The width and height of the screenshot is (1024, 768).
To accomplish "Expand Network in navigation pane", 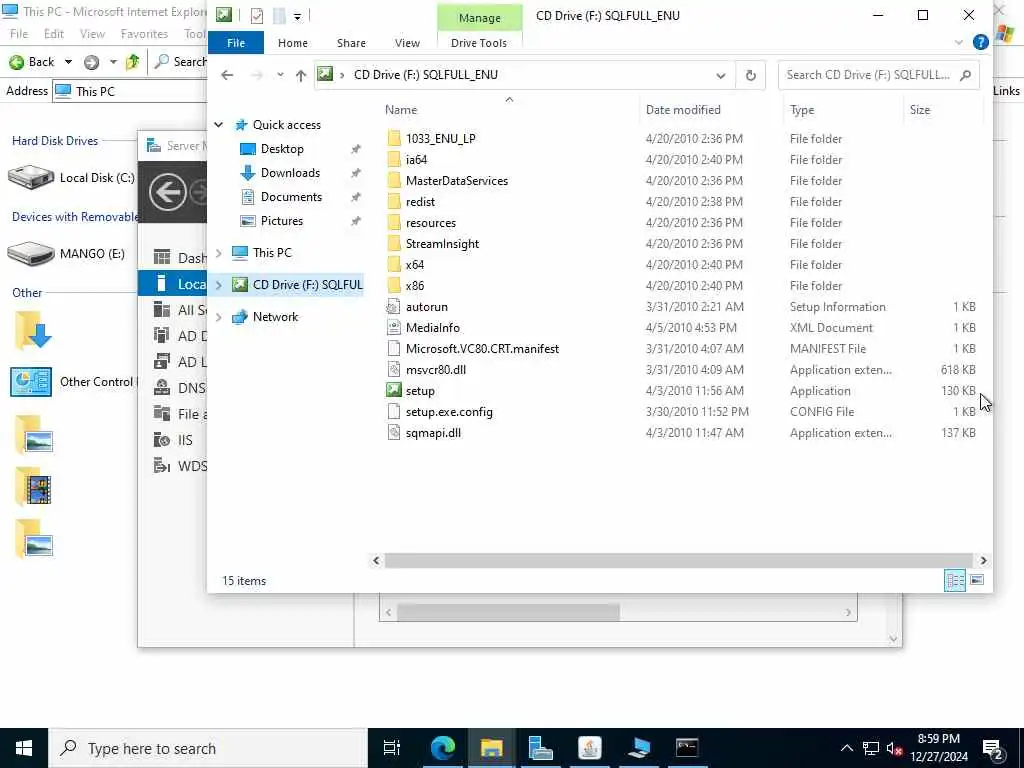I will pyautogui.click(x=219, y=317).
